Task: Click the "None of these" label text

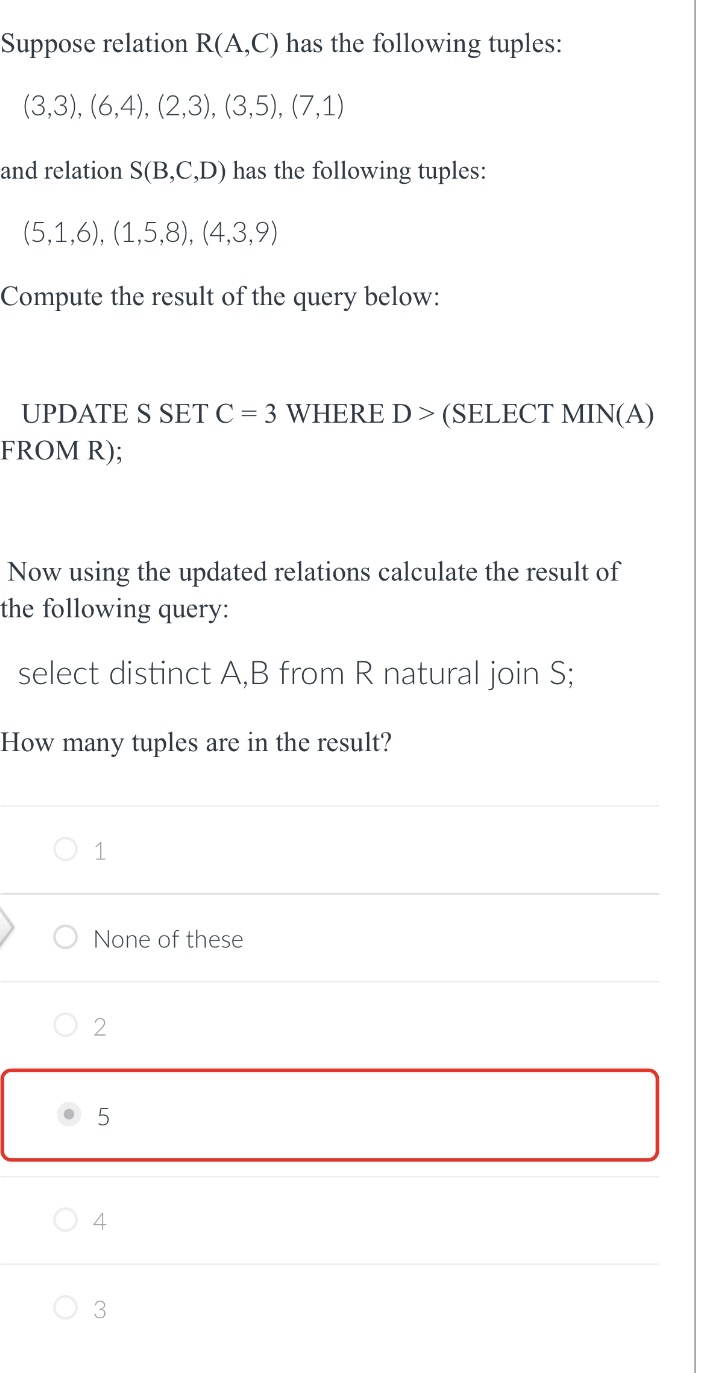Action: tap(167, 939)
